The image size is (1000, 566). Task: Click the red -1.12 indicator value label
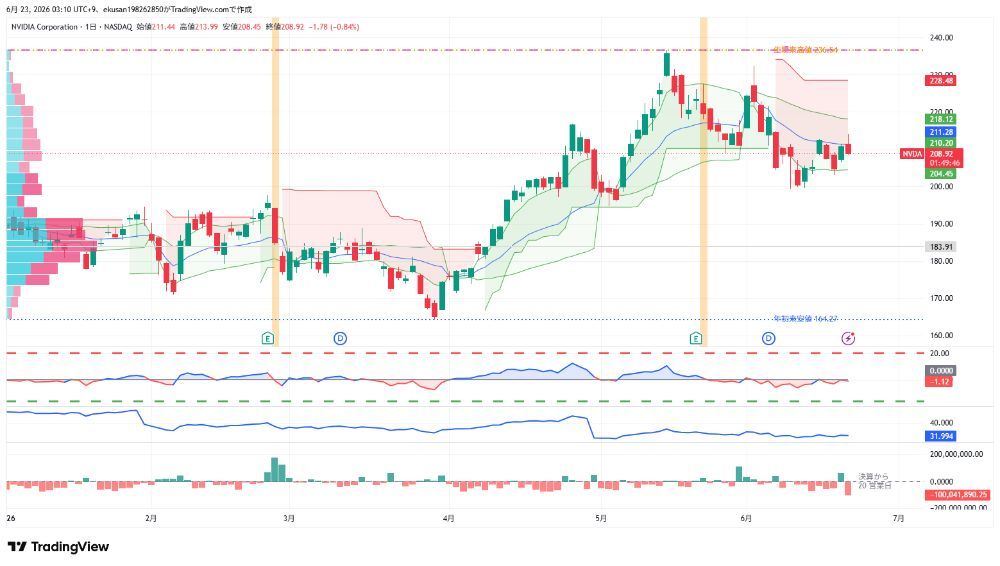point(939,382)
